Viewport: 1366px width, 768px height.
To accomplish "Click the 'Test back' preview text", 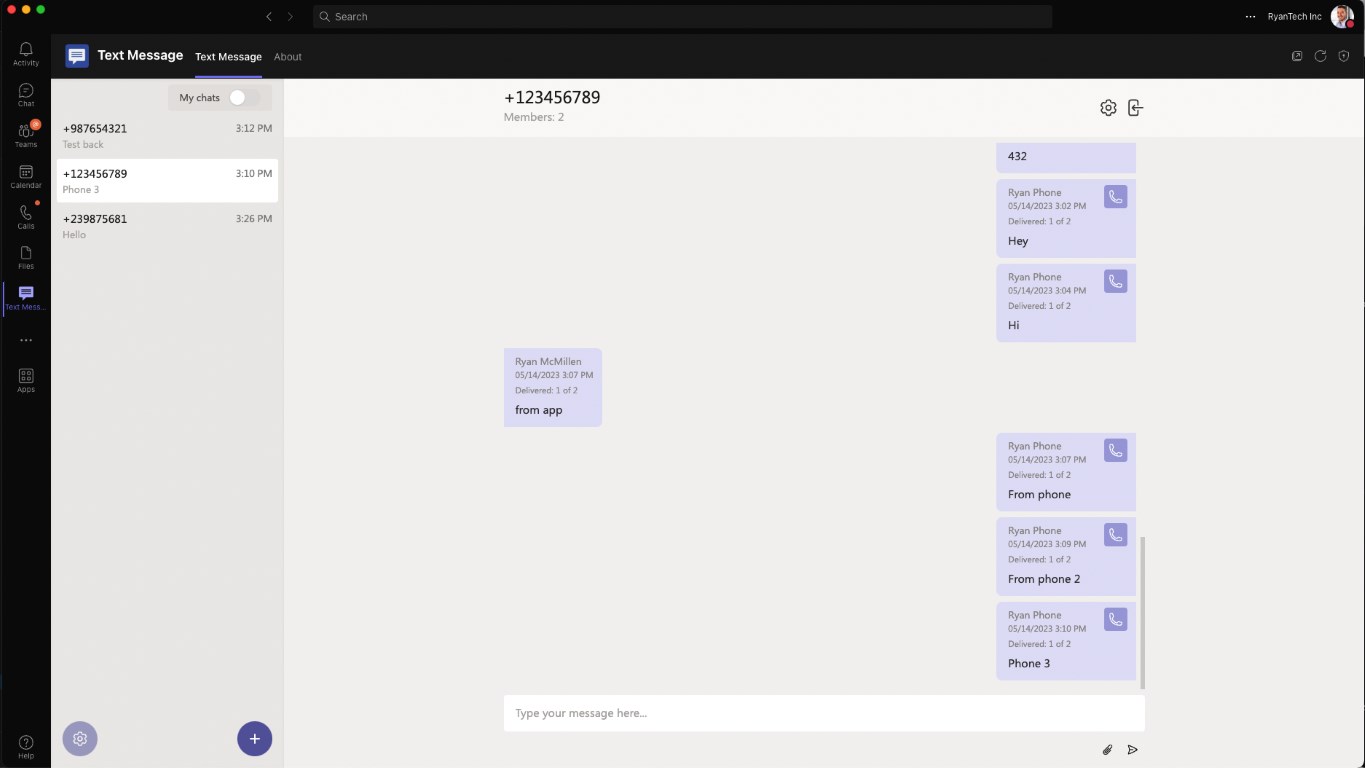I will [83, 145].
